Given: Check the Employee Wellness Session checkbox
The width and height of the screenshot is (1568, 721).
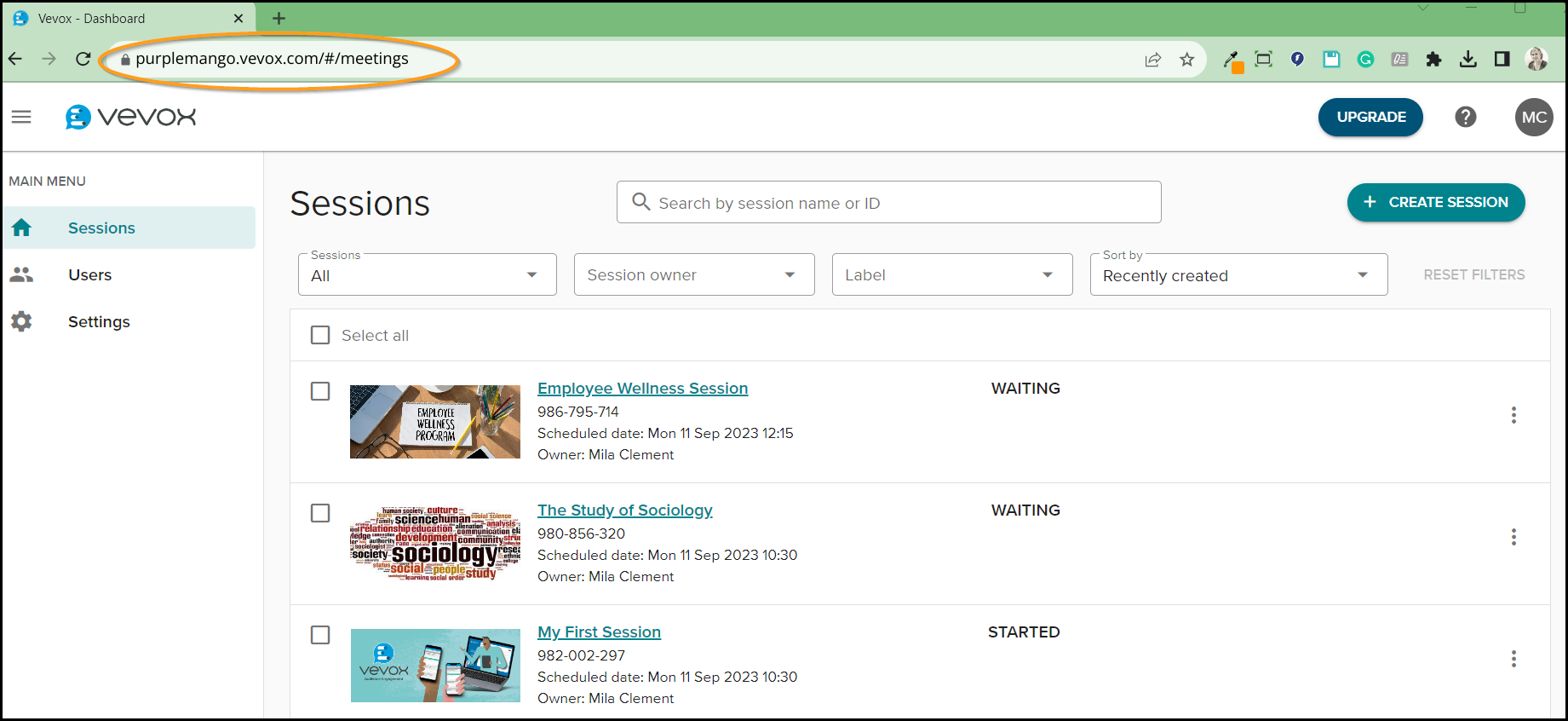Looking at the screenshot, I should point(320,391).
